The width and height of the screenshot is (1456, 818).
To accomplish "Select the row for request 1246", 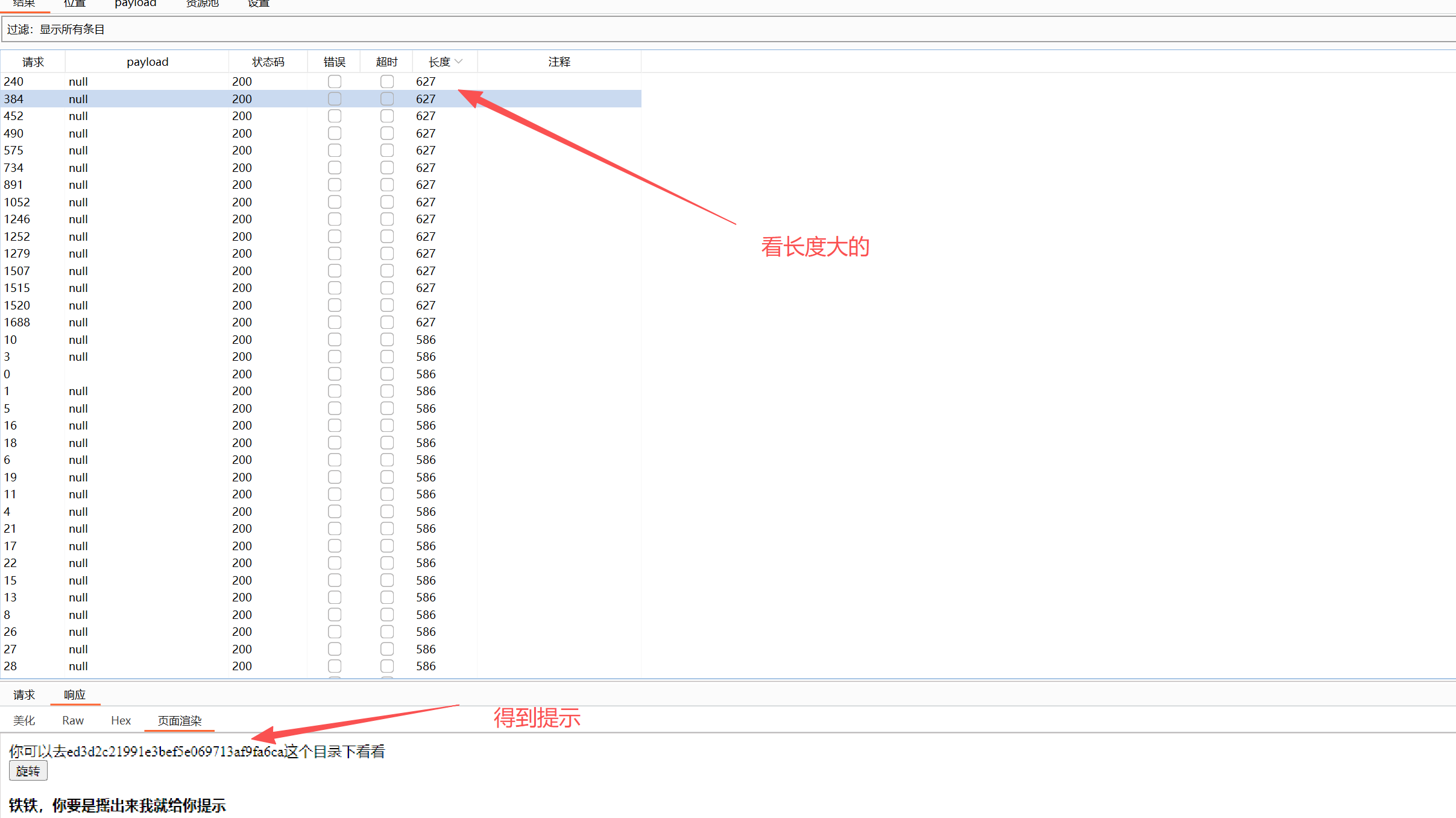I will point(321,219).
